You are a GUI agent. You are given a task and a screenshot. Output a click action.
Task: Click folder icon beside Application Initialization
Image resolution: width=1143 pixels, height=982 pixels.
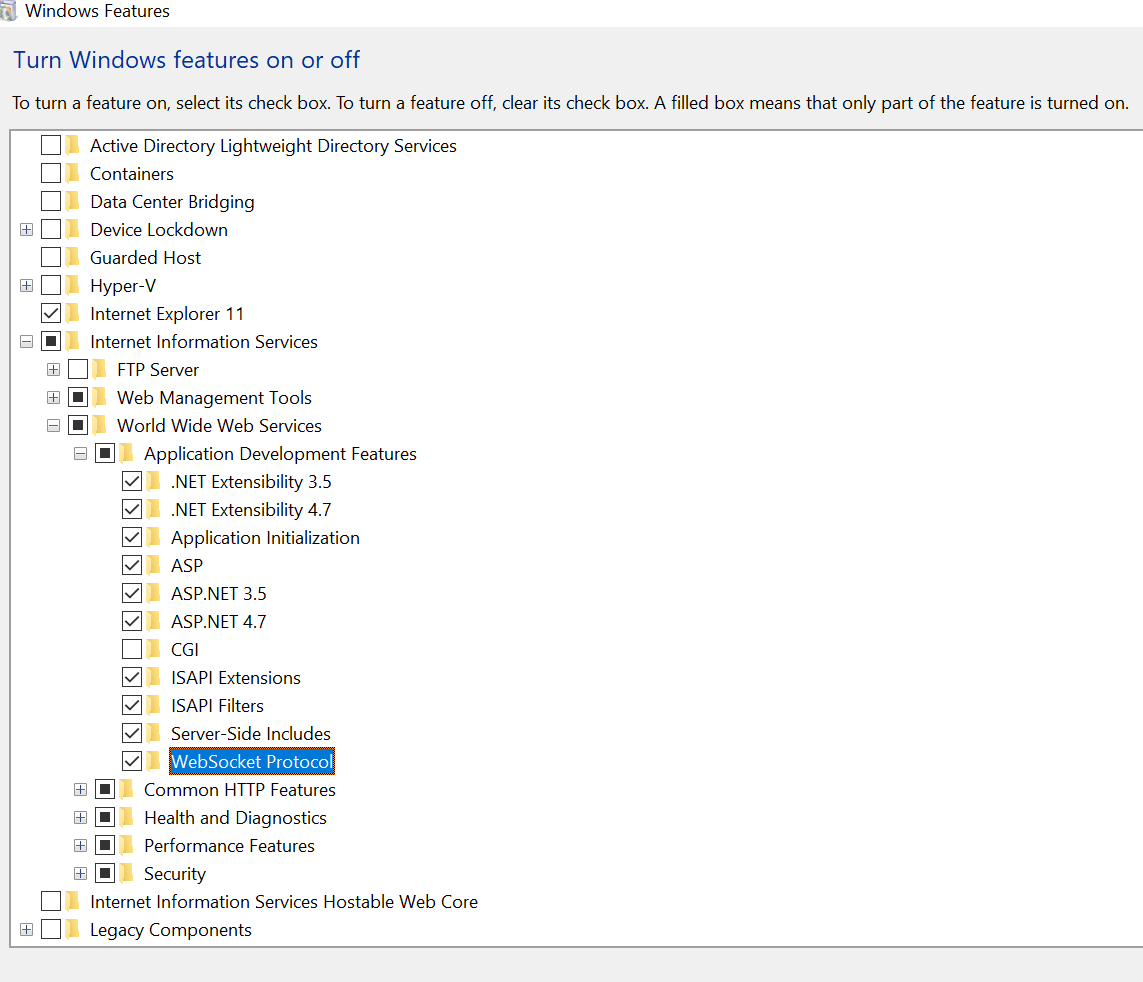click(x=153, y=538)
